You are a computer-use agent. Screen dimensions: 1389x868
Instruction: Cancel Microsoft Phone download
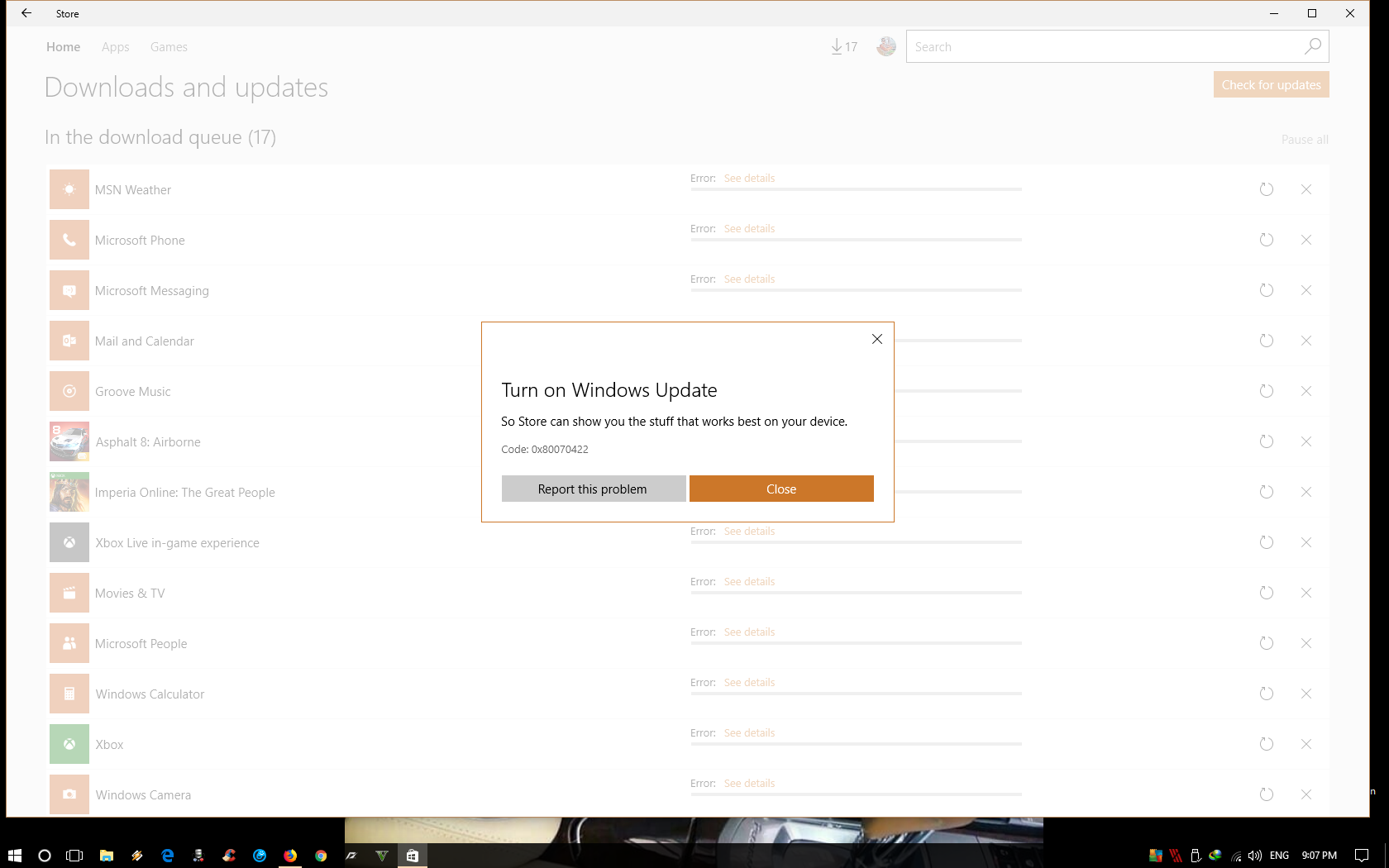coord(1306,240)
